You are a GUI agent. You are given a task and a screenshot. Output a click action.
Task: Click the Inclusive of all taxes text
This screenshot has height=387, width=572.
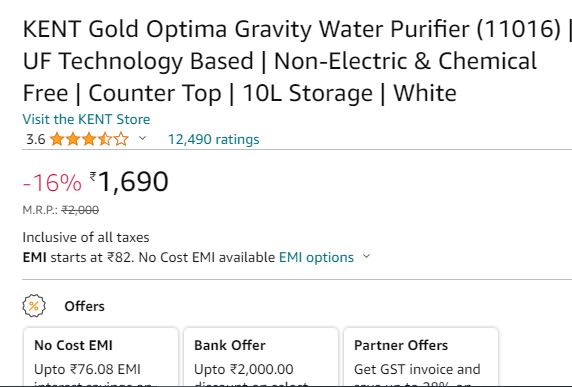click(86, 237)
